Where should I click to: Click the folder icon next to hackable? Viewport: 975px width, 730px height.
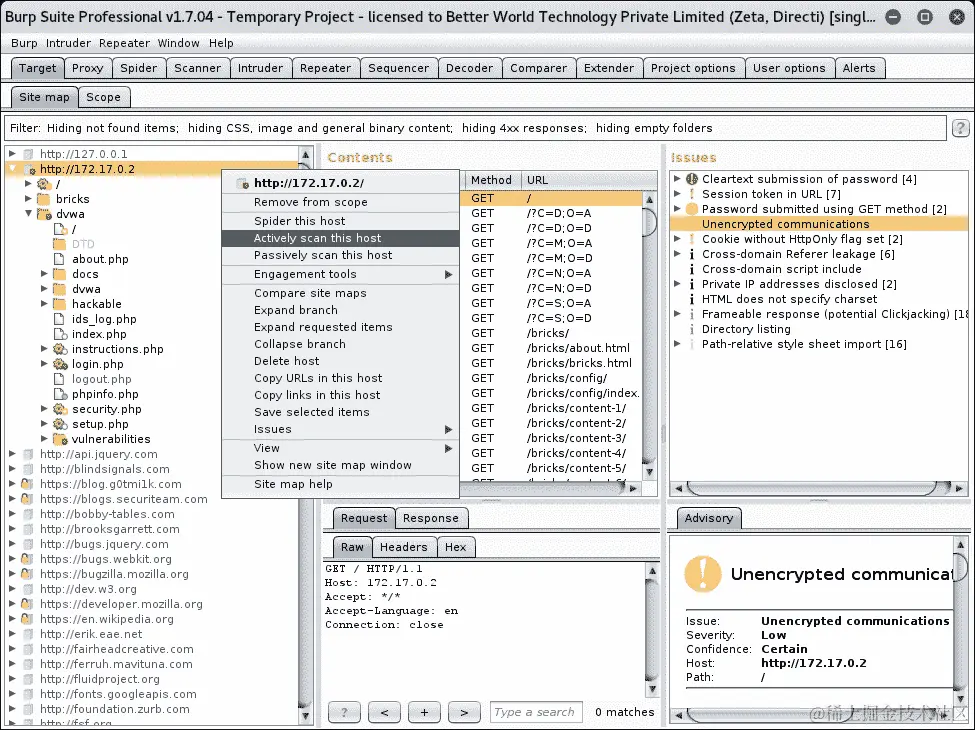(60, 304)
